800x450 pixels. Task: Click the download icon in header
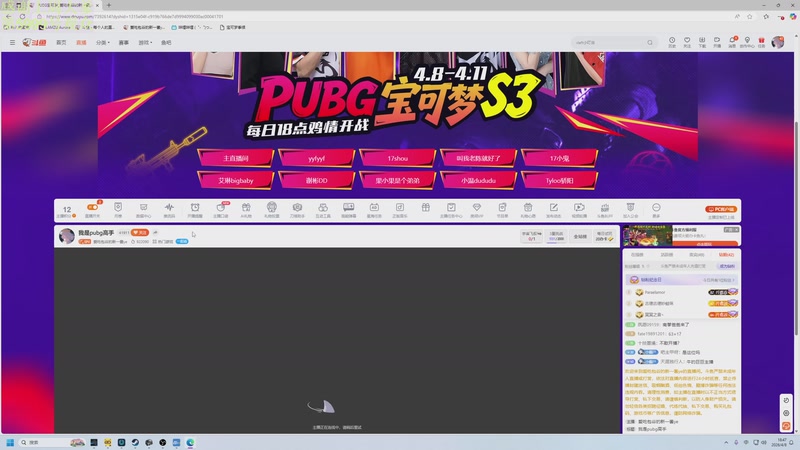(x=702, y=42)
